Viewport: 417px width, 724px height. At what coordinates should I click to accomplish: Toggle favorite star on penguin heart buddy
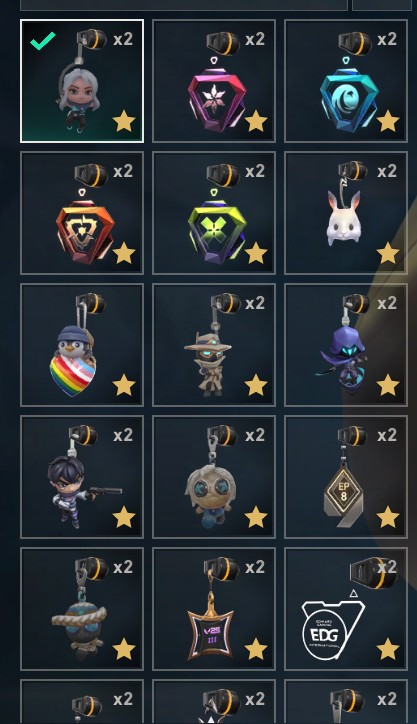(x=124, y=385)
